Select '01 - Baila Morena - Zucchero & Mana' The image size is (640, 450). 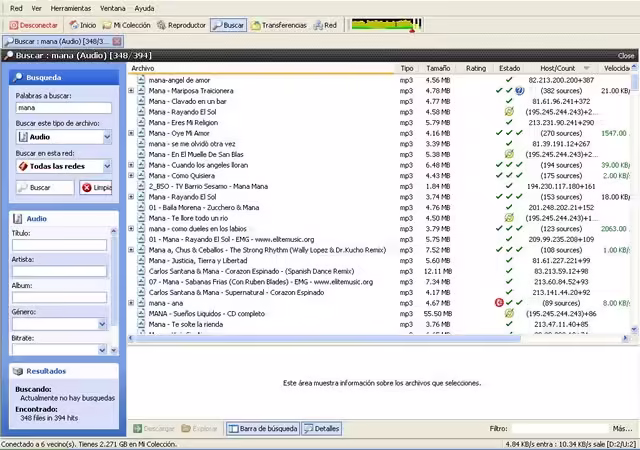tap(204, 207)
